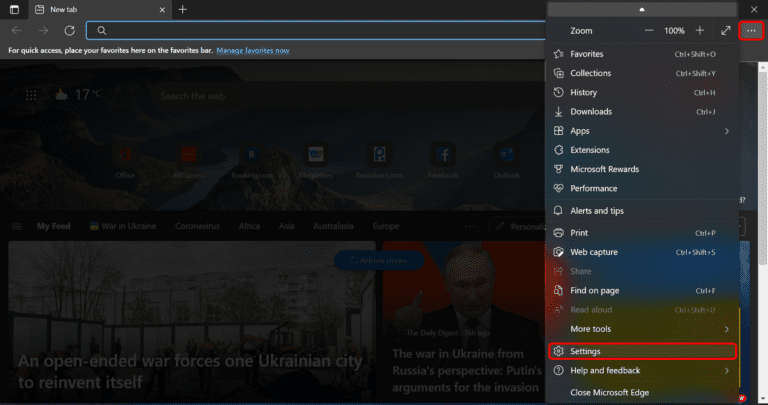
Task: Switch to the Australasia feed tab
Action: [x=334, y=226]
